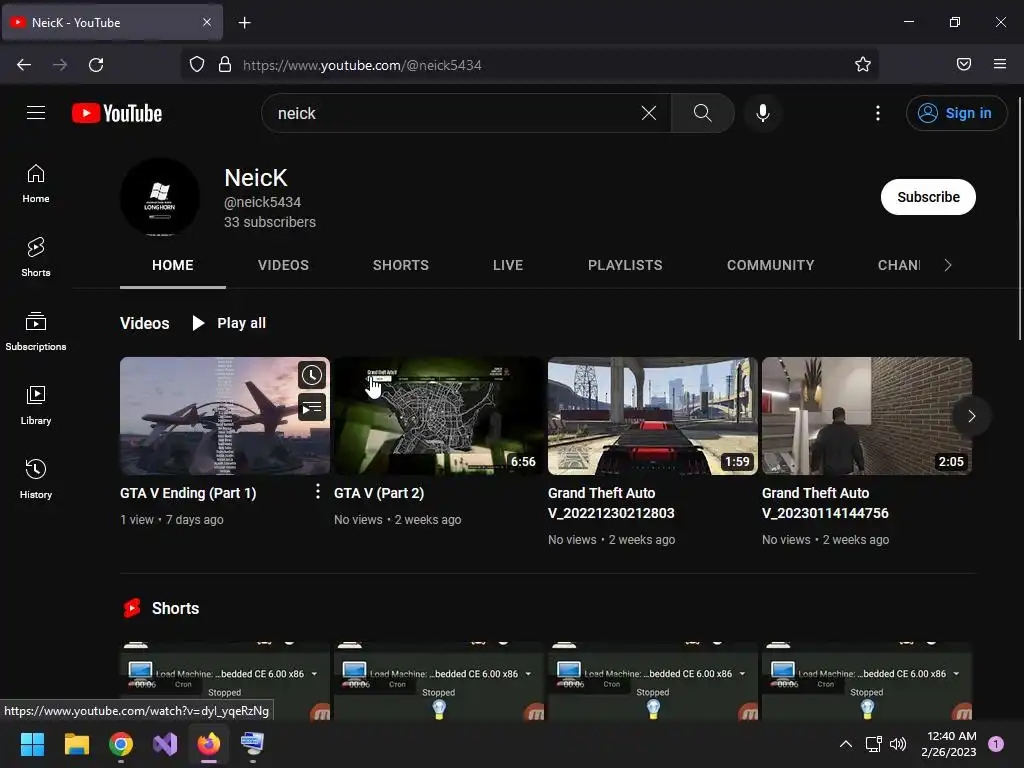
Task: Clear the search box with the X
Action: (x=648, y=113)
